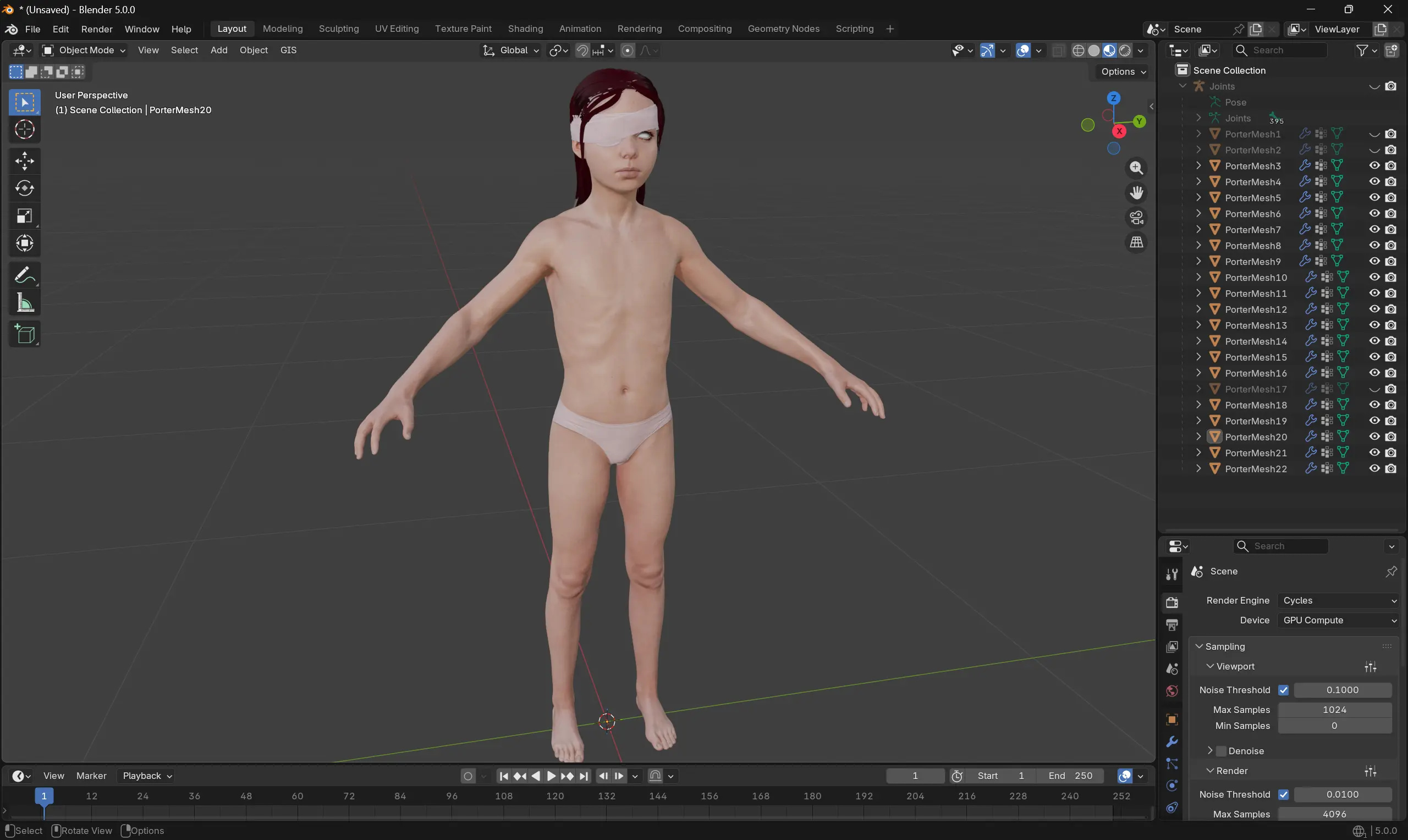The width and height of the screenshot is (1408, 840).
Task: Click the viewport Max Samples field 1024
Action: pyautogui.click(x=1334, y=710)
